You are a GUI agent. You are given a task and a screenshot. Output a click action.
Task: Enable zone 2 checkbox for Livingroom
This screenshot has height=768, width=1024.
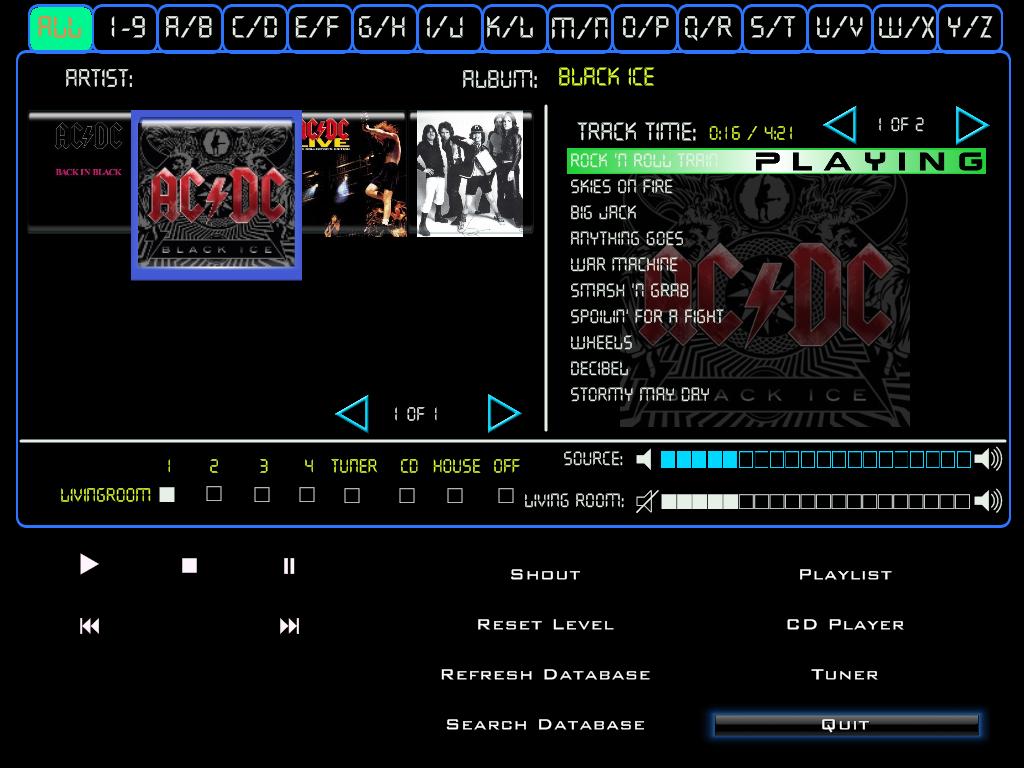[214, 494]
